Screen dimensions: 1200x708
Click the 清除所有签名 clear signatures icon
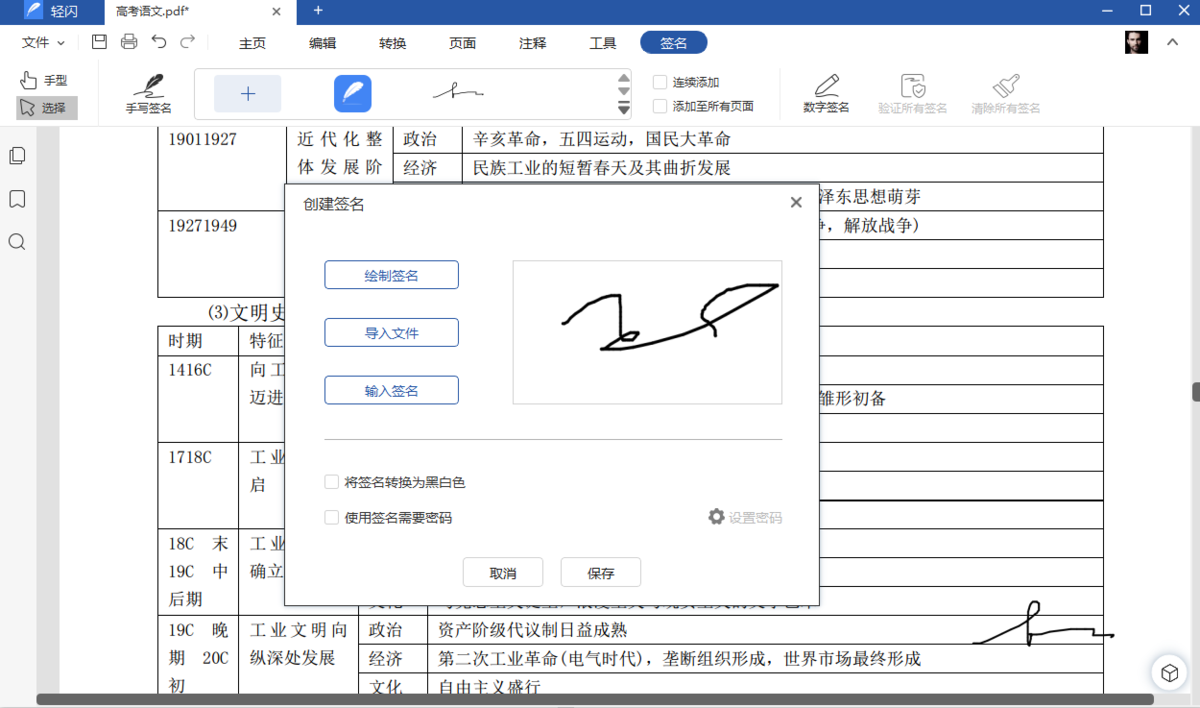1006,93
